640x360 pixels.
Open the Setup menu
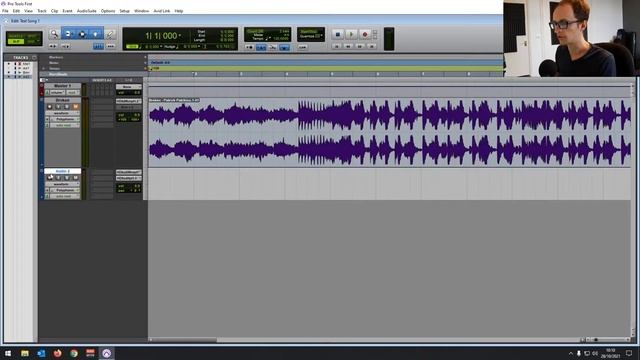tap(124, 11)
